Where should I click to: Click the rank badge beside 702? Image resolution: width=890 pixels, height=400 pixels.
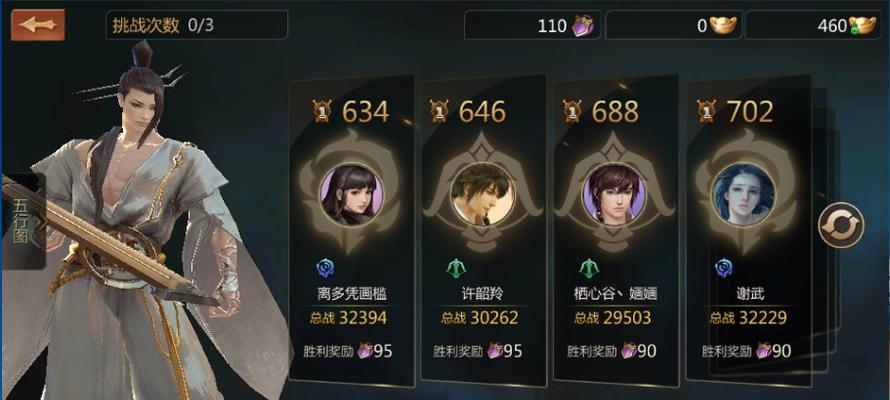(707, 112)
